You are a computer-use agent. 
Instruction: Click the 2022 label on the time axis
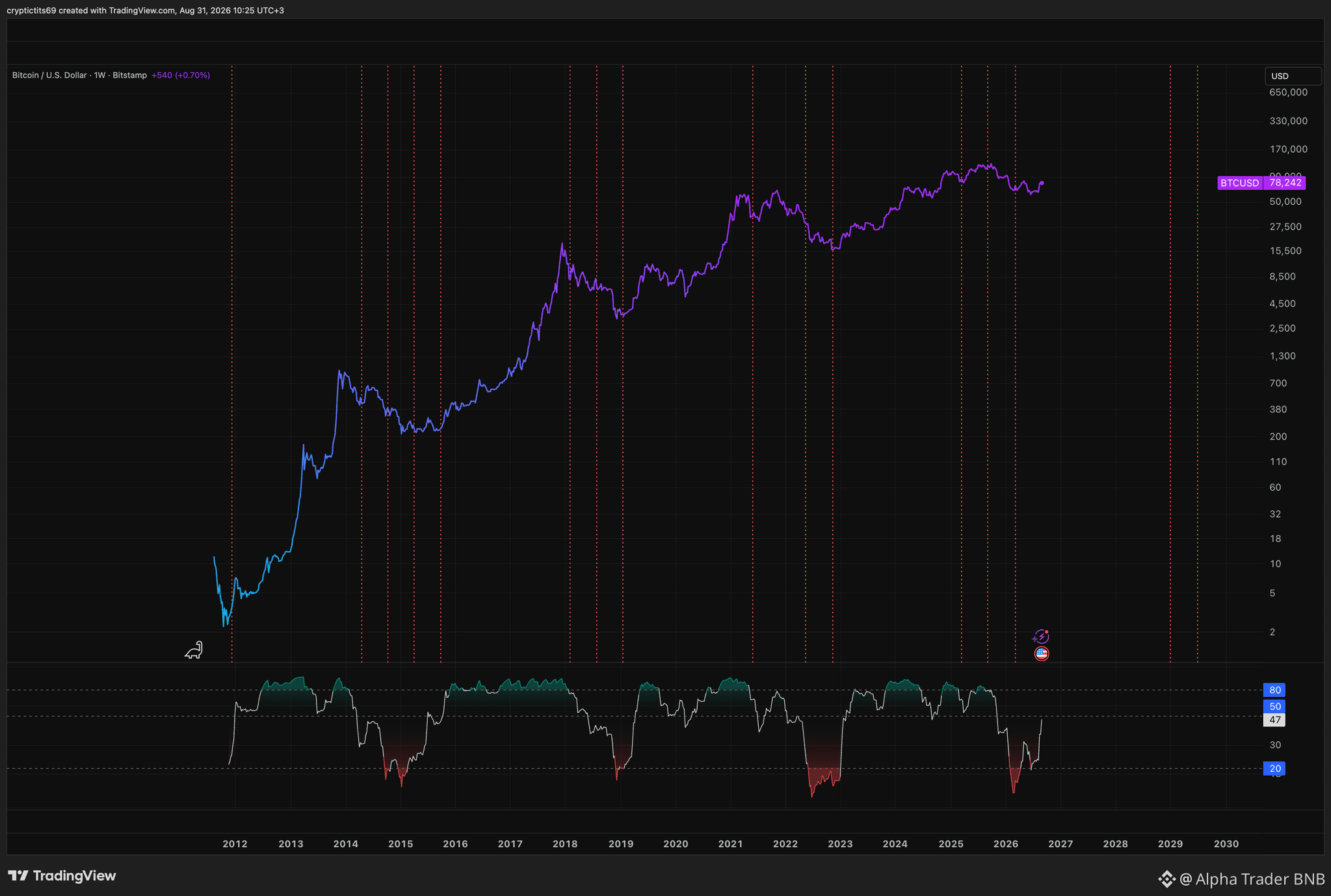pos(785,844)
